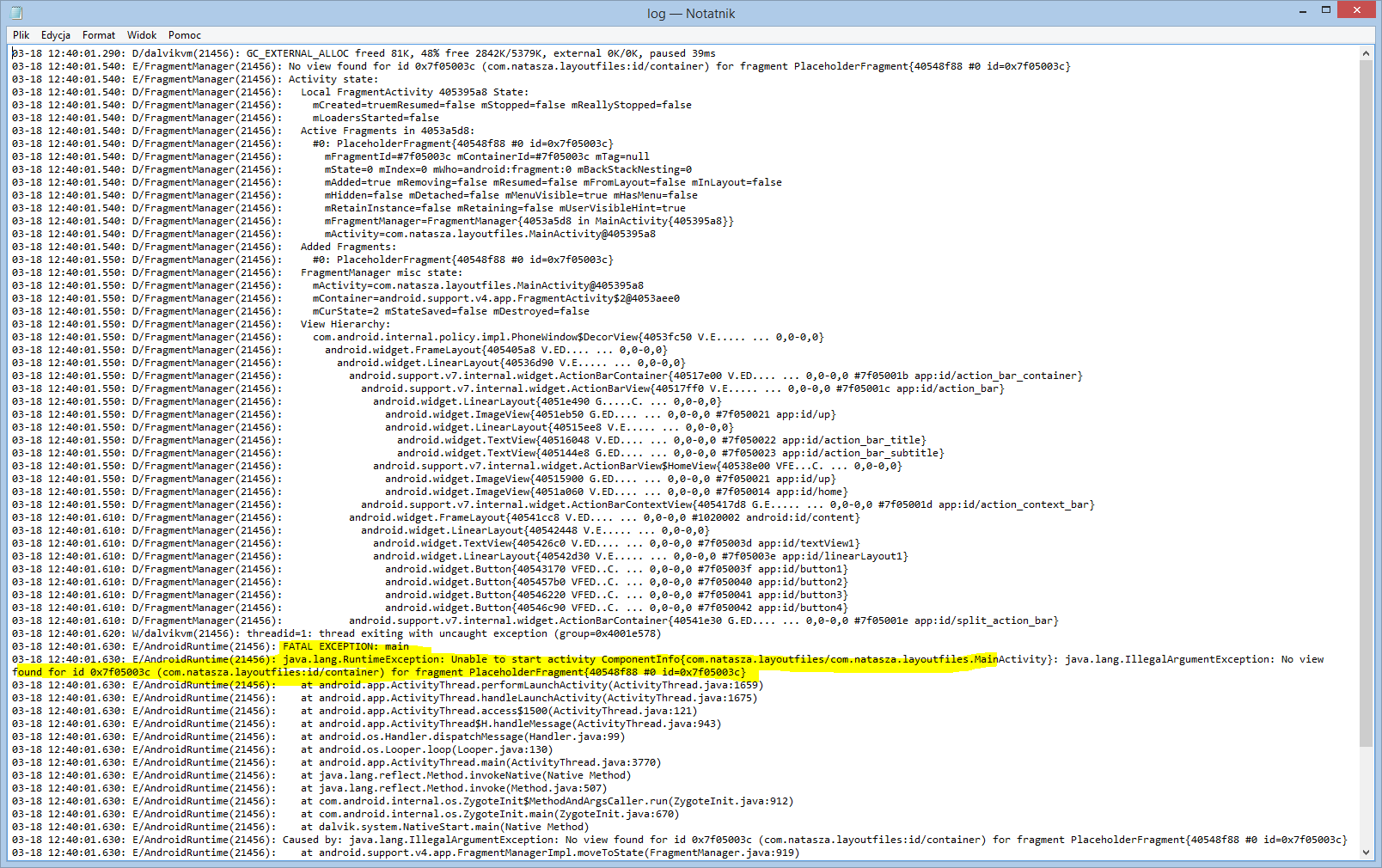
Task: Click the 'ActivityThread.performLaunchActivity' stack line
Action: (x=388, y=685)
